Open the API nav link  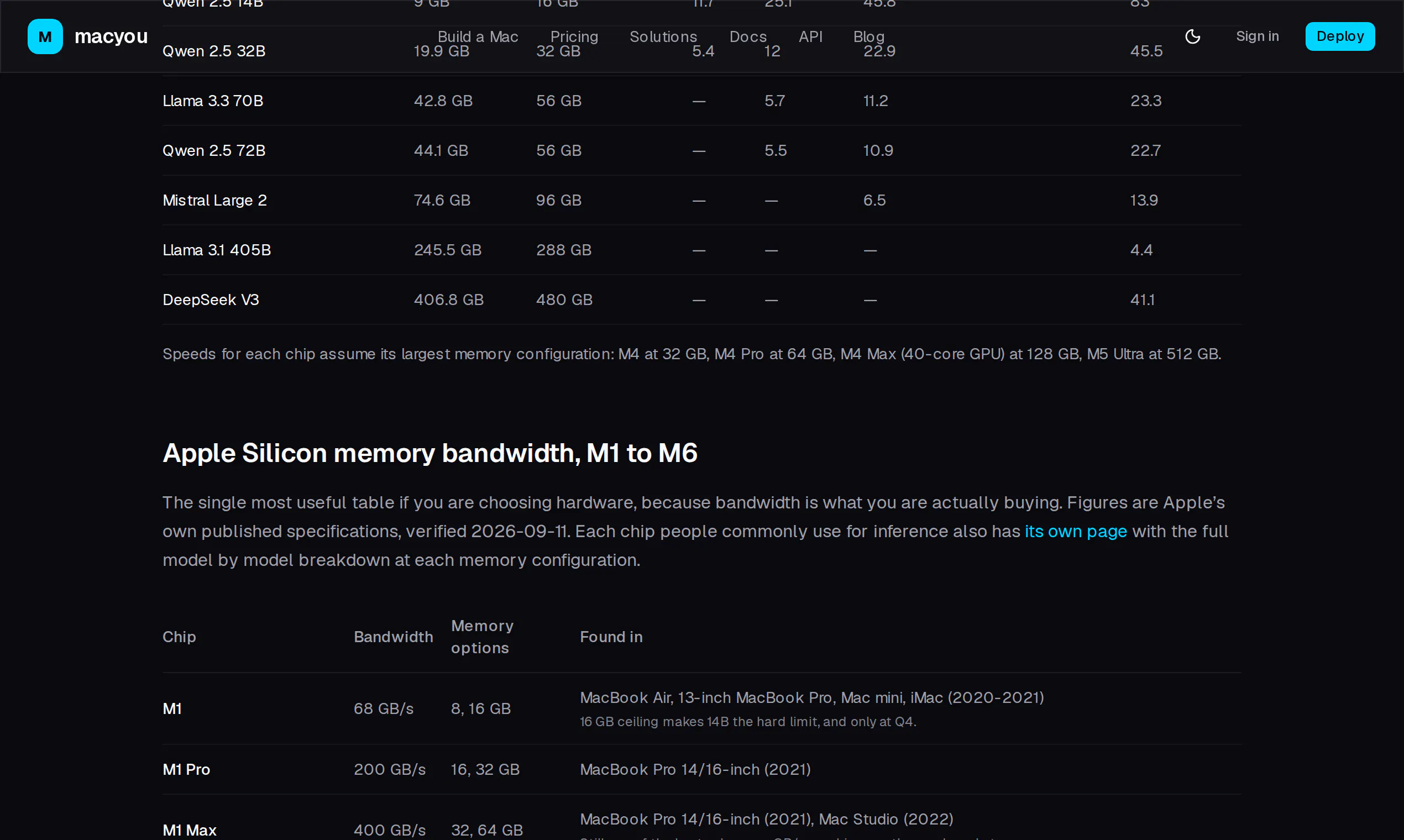click(810, 37)
